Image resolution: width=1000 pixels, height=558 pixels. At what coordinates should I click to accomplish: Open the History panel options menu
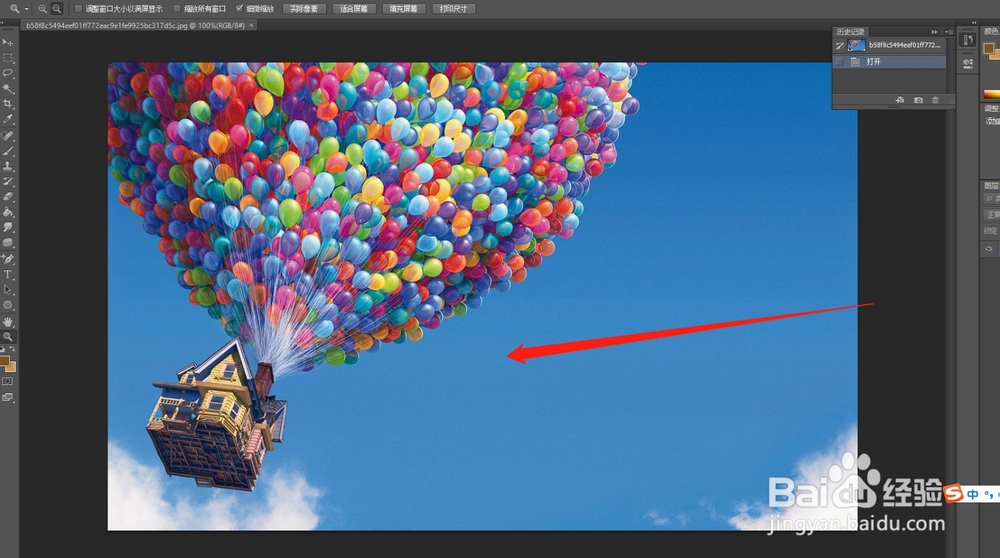tap(949, 31)
